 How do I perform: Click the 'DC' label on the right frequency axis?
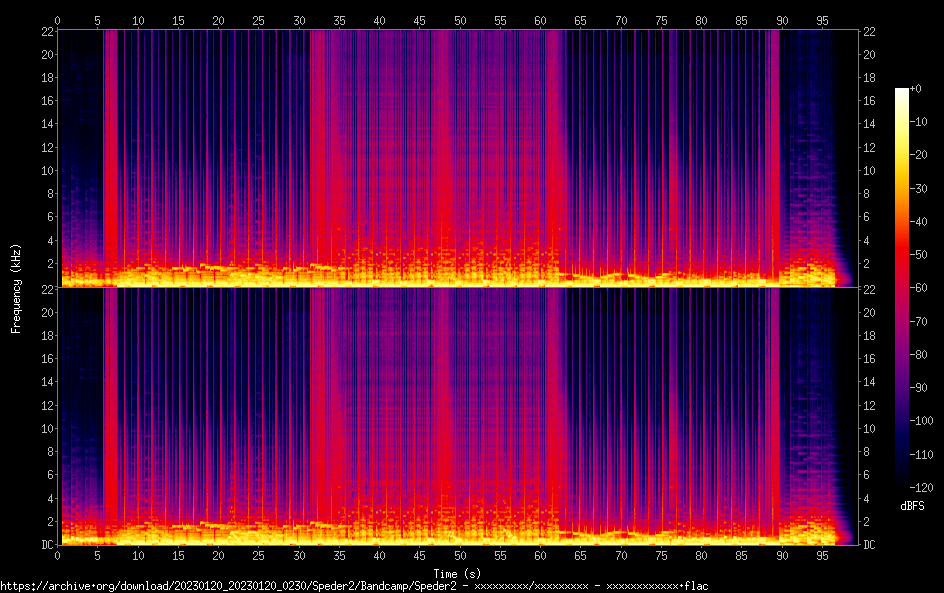(x=870, y=545)
